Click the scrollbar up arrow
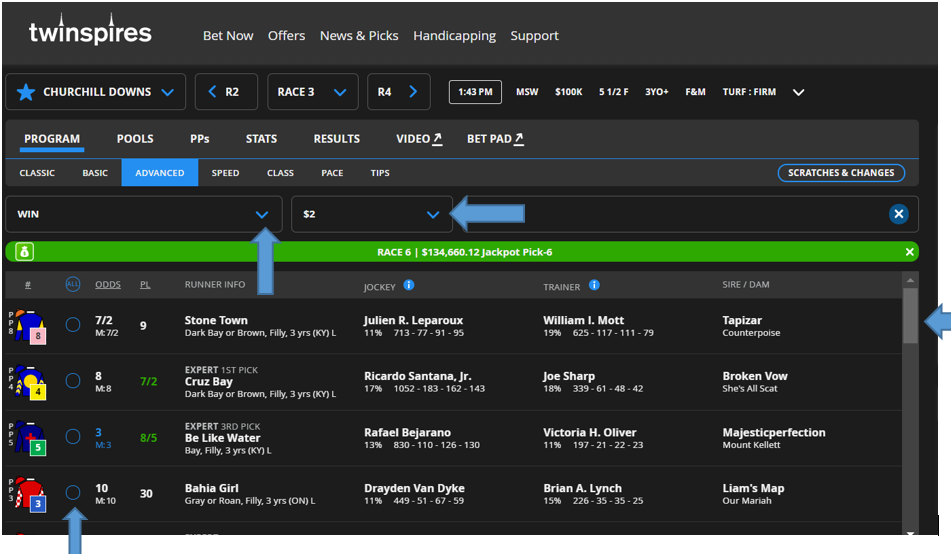 [910, 280]
